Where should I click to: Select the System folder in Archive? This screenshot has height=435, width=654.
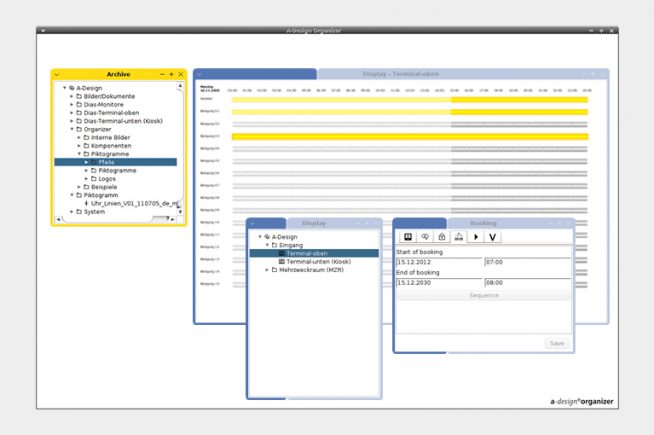click(x=94, y=211)
